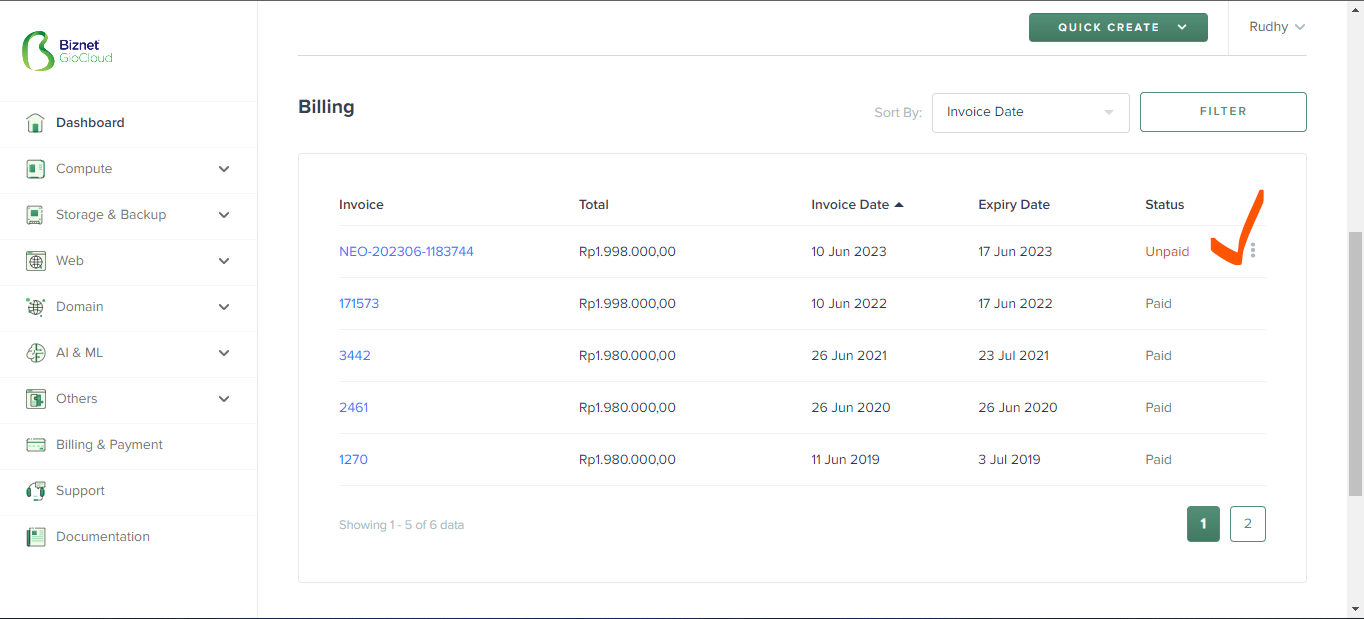Open the Sort By Invoice Date dropdown

(1030, 112)
